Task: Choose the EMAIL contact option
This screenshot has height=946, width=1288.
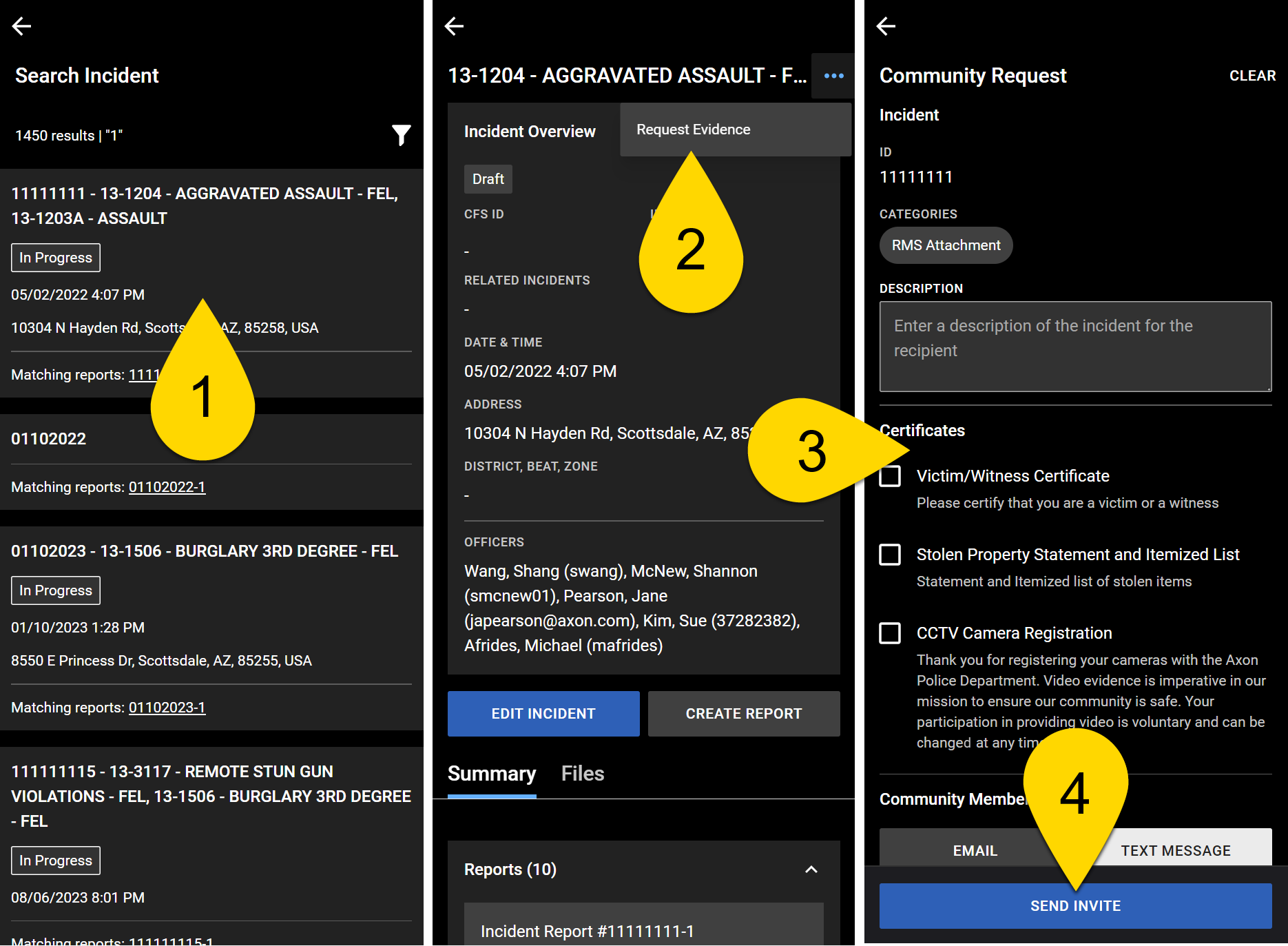Action: coord(974,850)
